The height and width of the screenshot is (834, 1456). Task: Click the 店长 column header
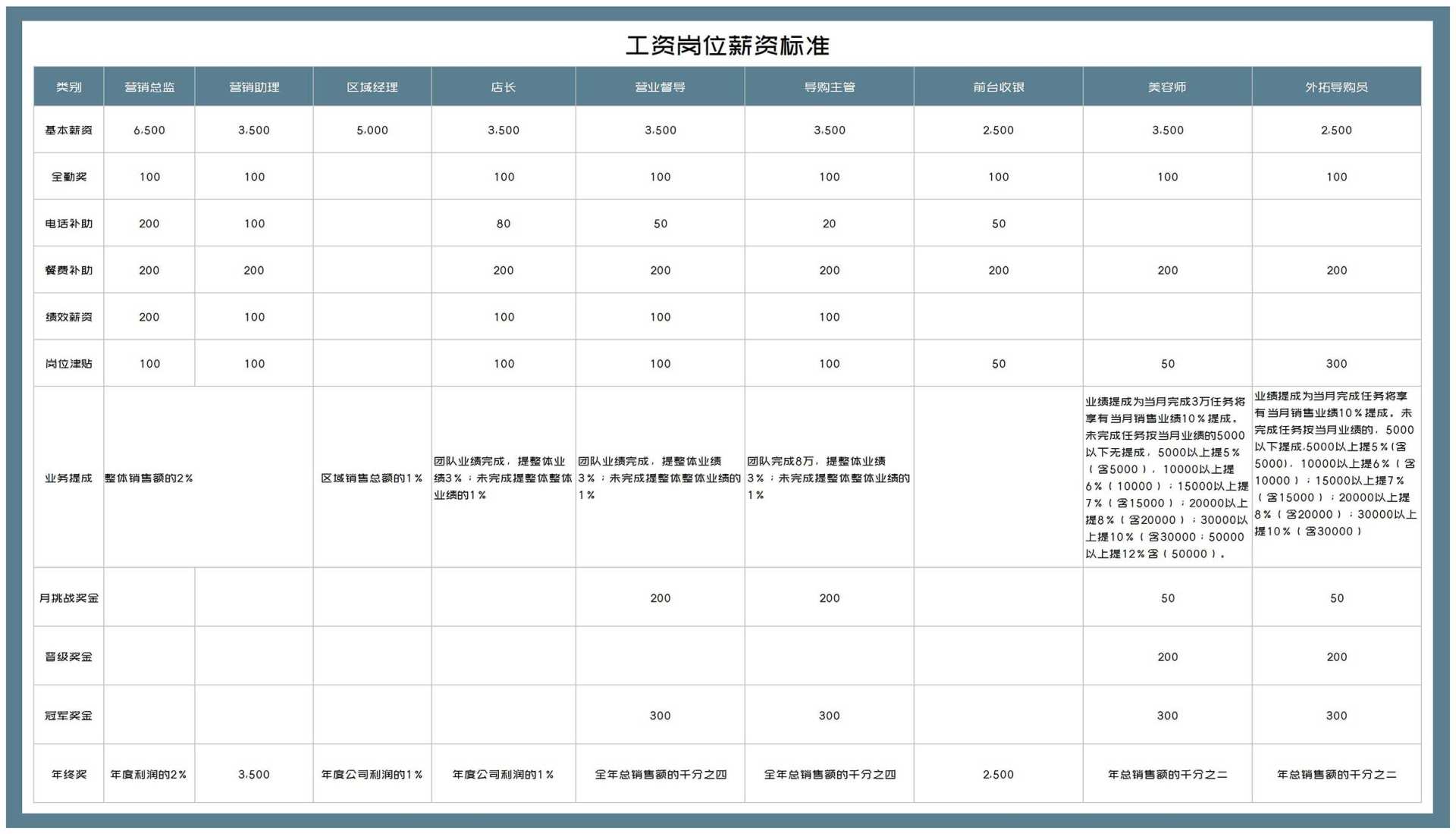point(504,86)
